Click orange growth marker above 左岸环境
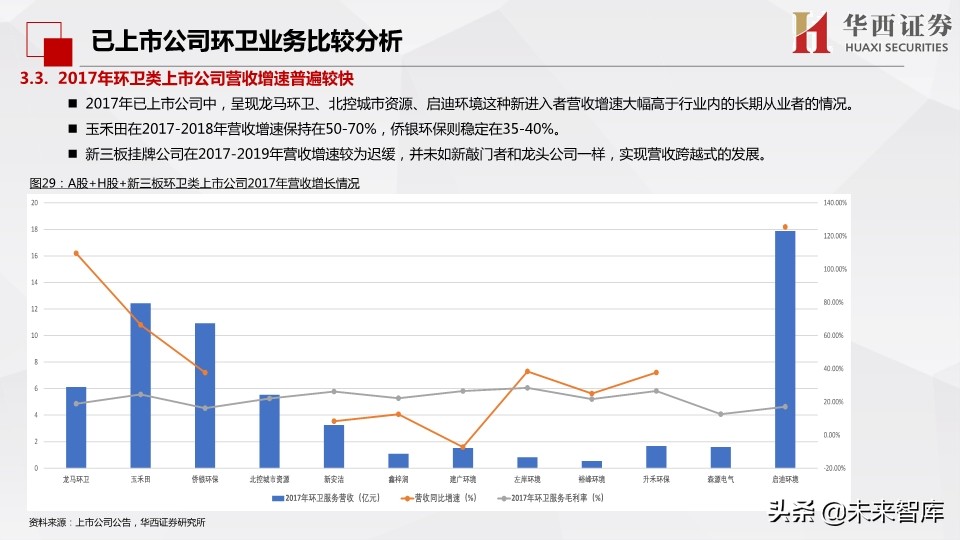The height and width of the screenshot is (540, 960). [x=527, y=372]
